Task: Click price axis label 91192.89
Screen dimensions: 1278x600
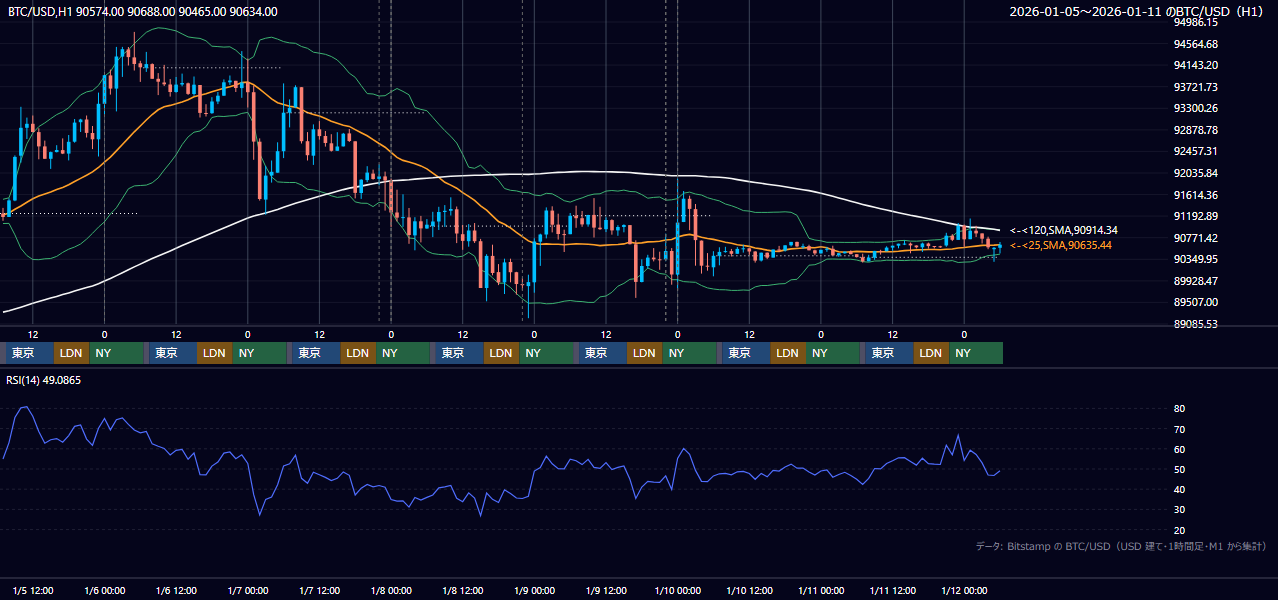Action: (x=1195, y=216)
